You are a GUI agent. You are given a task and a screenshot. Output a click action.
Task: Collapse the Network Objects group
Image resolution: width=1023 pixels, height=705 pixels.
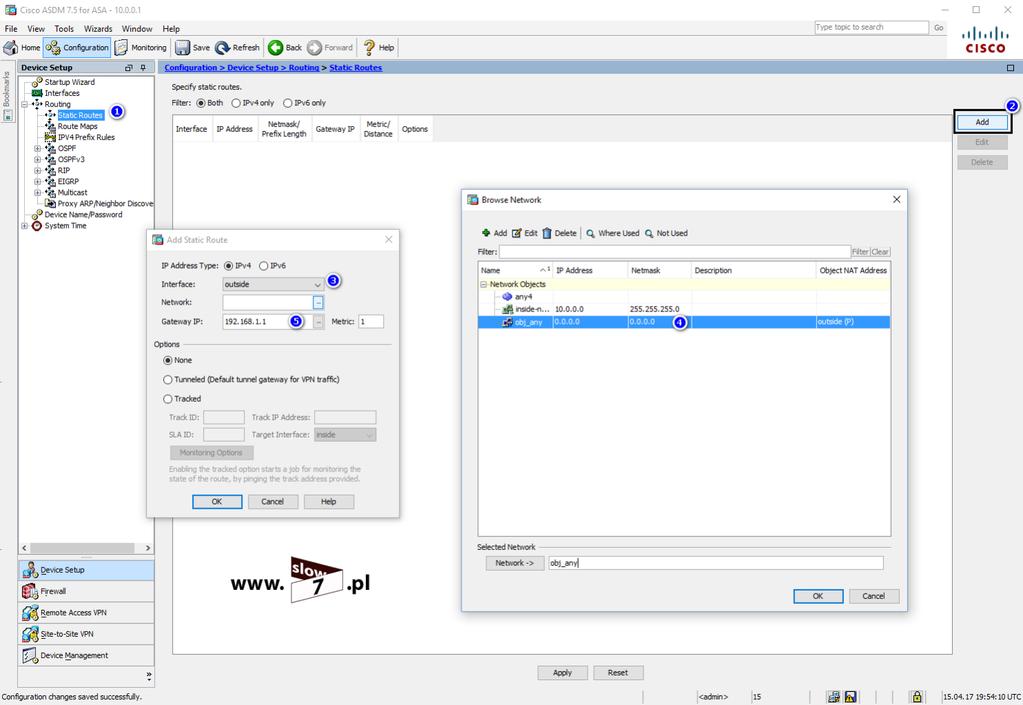[483, 284]
